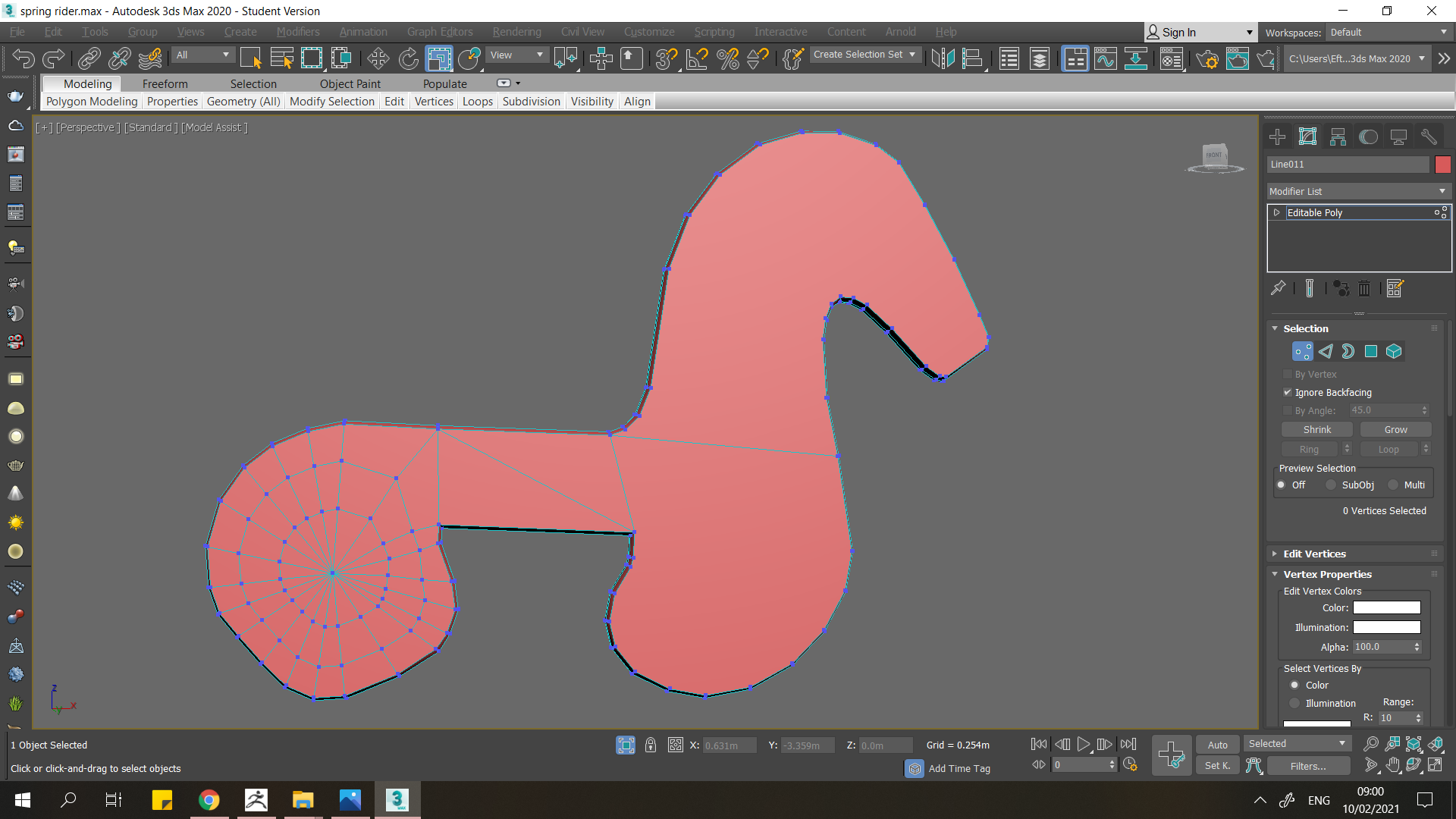Image resolution: width=1456 pixels, height=819 pixels.
Task: Open the Modifier List dropdown
Action: (x=1357, y=192)
